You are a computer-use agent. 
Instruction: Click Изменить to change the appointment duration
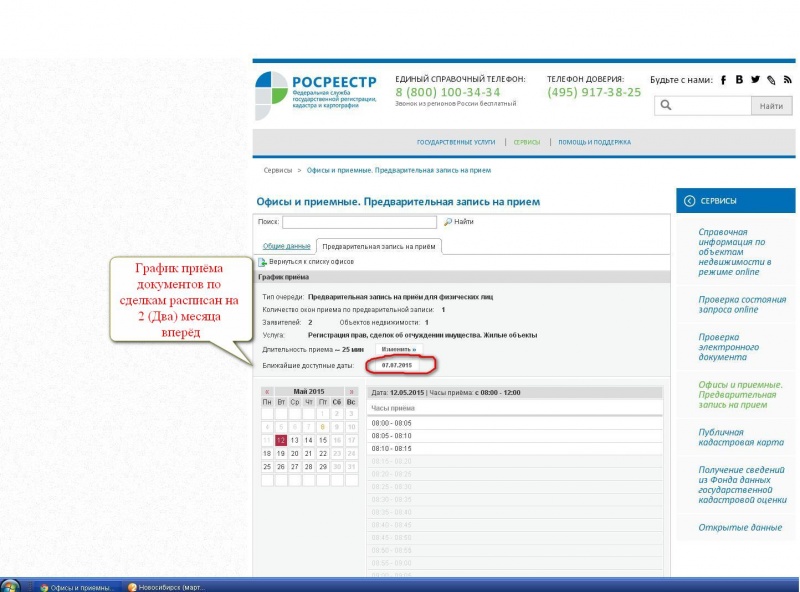click(398, 349)
